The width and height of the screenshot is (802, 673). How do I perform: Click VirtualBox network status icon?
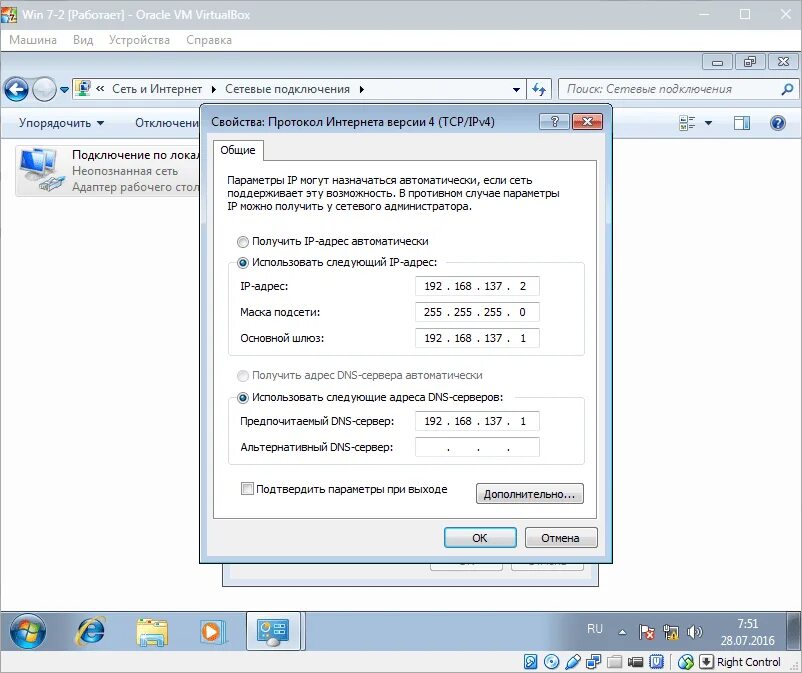(x=593, y=662)
